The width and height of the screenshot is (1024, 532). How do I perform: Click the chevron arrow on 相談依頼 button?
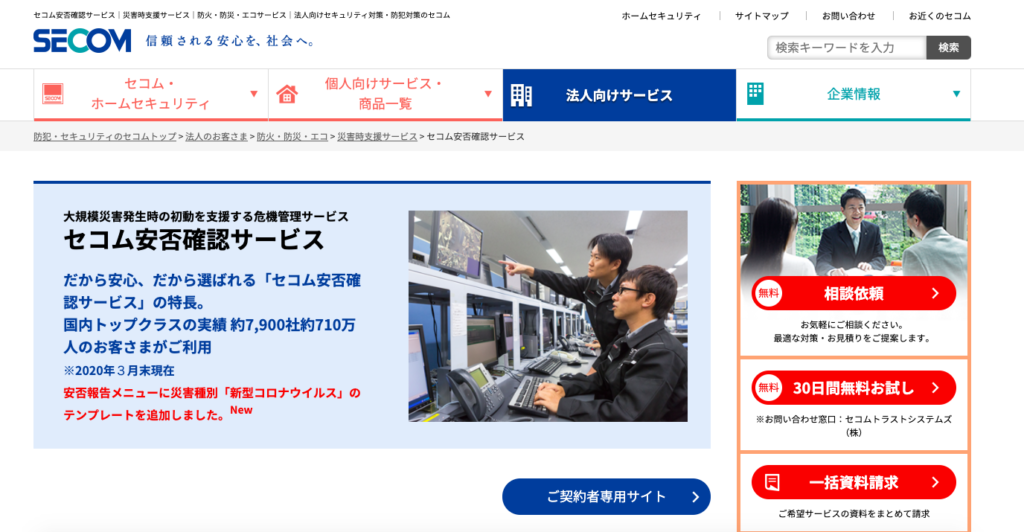935,293
